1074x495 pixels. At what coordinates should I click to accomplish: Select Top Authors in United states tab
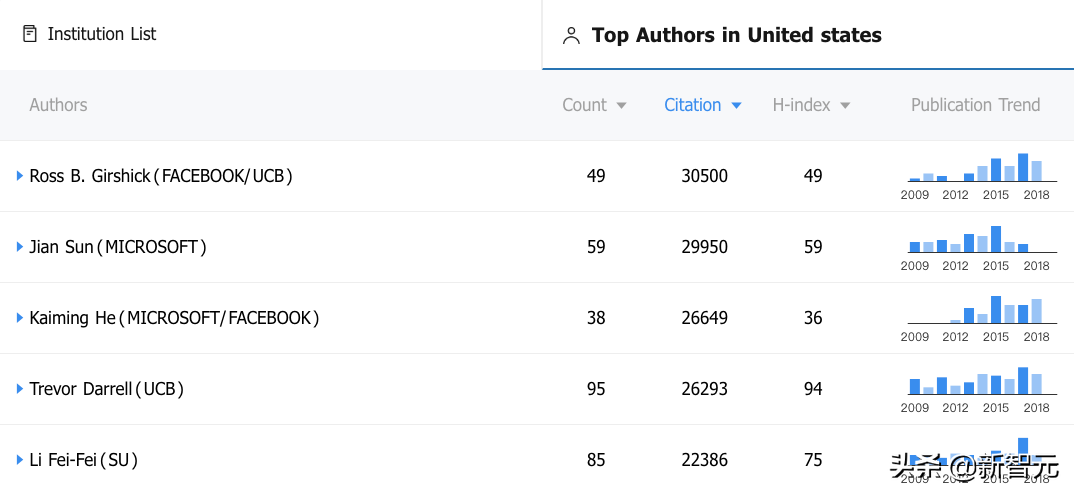point(736,35)
